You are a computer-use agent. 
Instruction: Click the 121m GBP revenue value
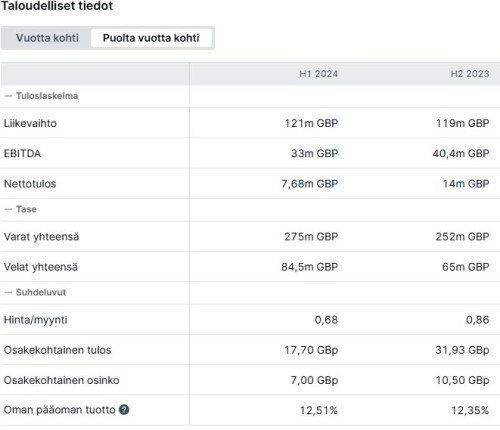311,123
